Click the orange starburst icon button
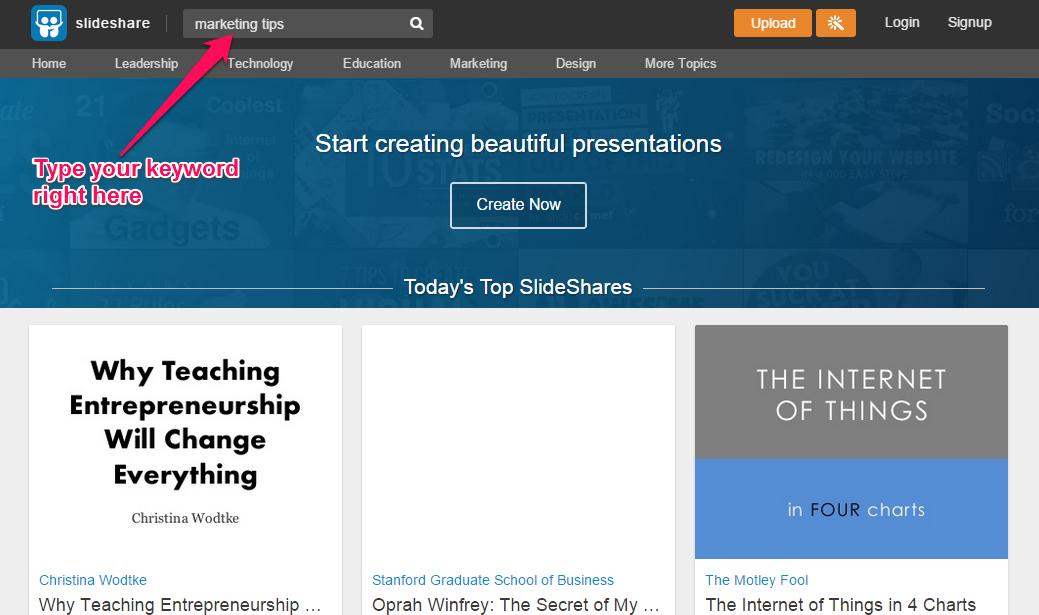 [x=836, y=23]
